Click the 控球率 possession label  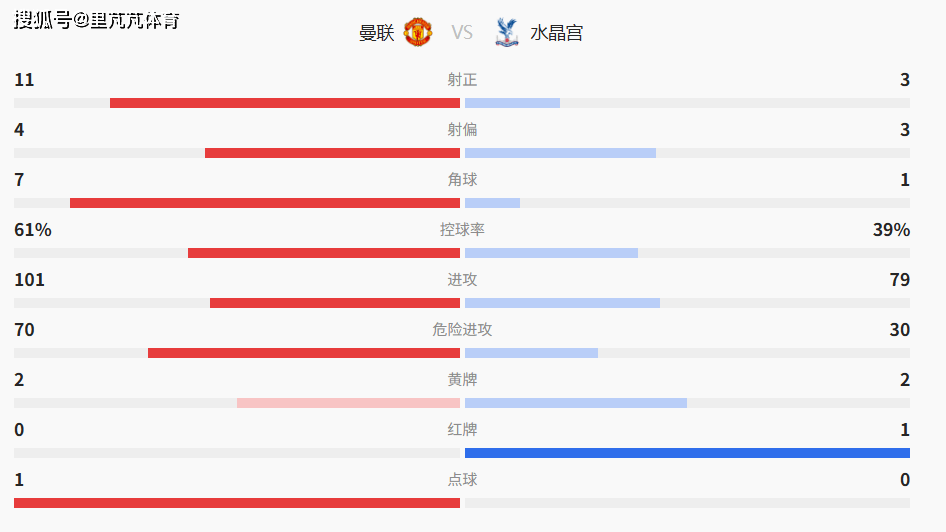pos(462,230)
